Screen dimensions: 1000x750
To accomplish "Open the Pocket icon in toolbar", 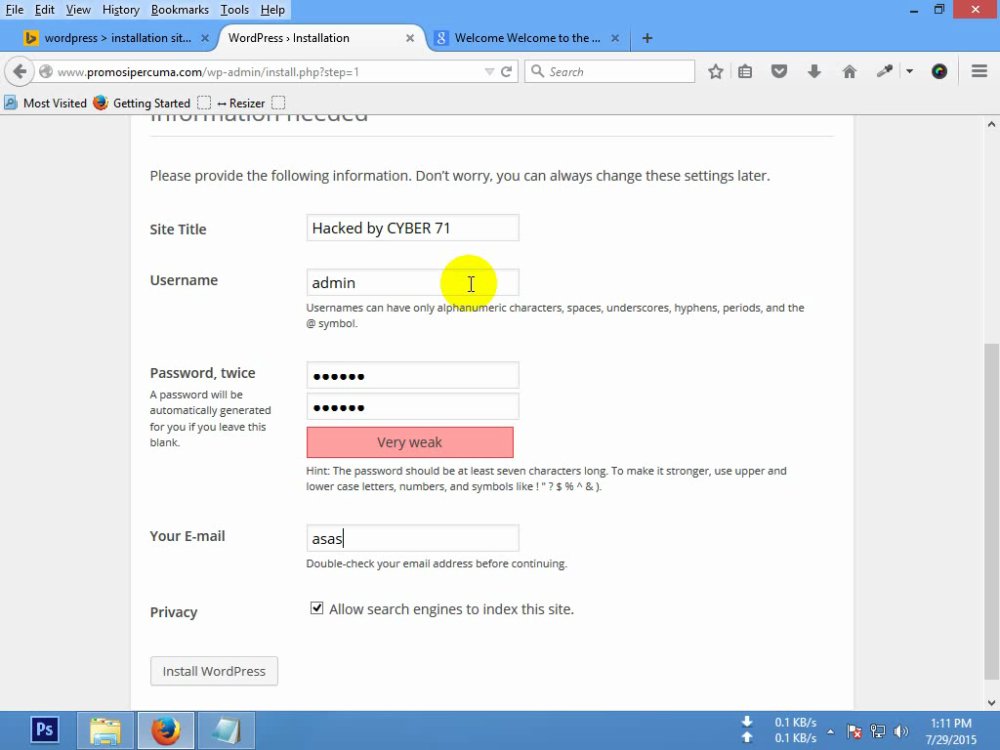I will (779, 71).
